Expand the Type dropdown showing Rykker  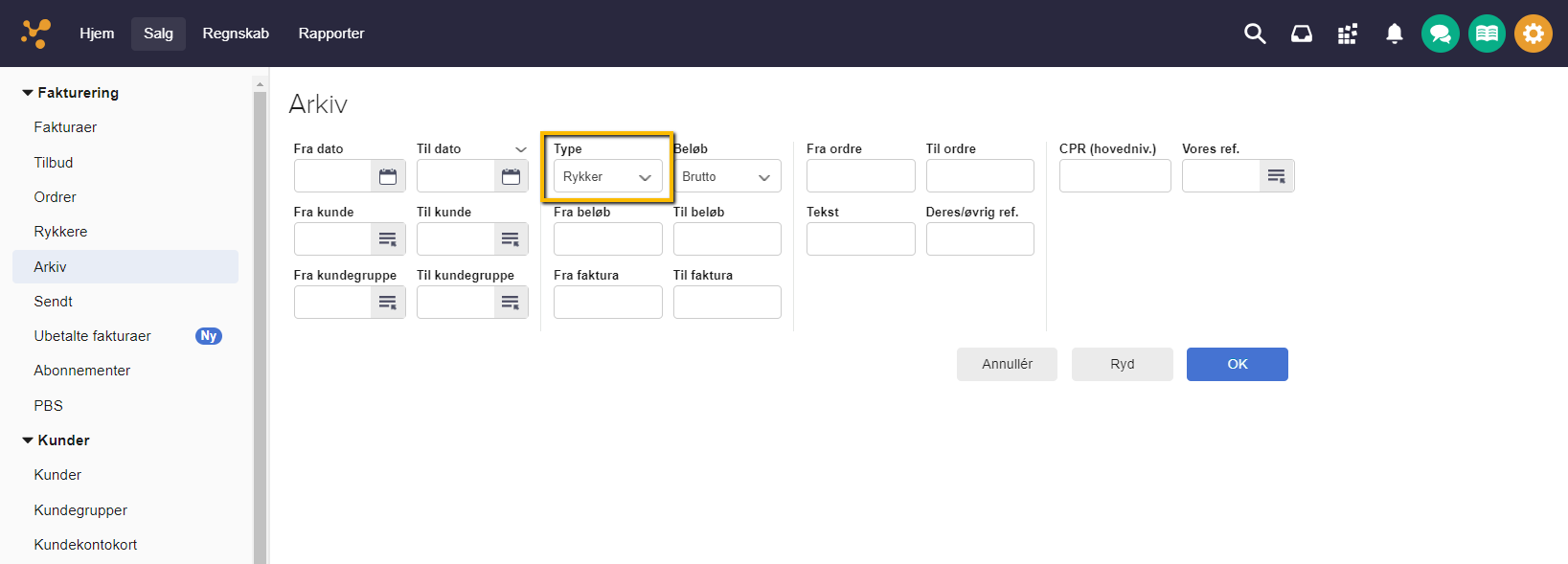[607, 177]
